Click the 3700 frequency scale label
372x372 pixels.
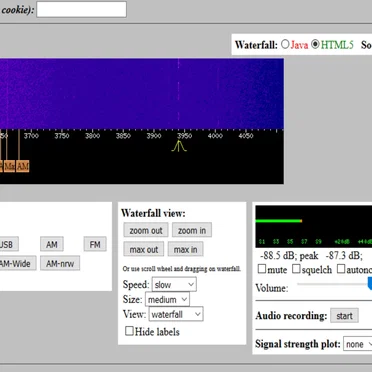tap(31, 136)
